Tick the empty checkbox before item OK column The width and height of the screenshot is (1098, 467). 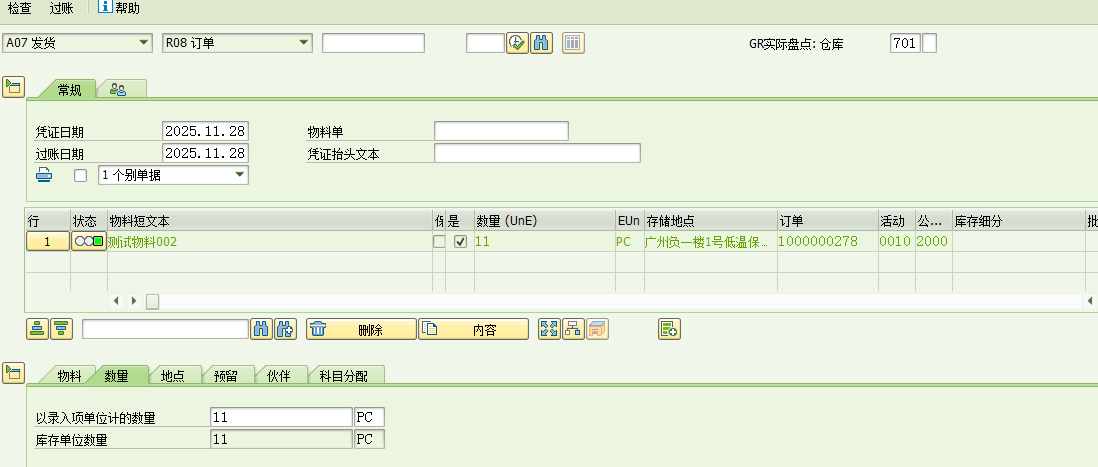[439, 242]
